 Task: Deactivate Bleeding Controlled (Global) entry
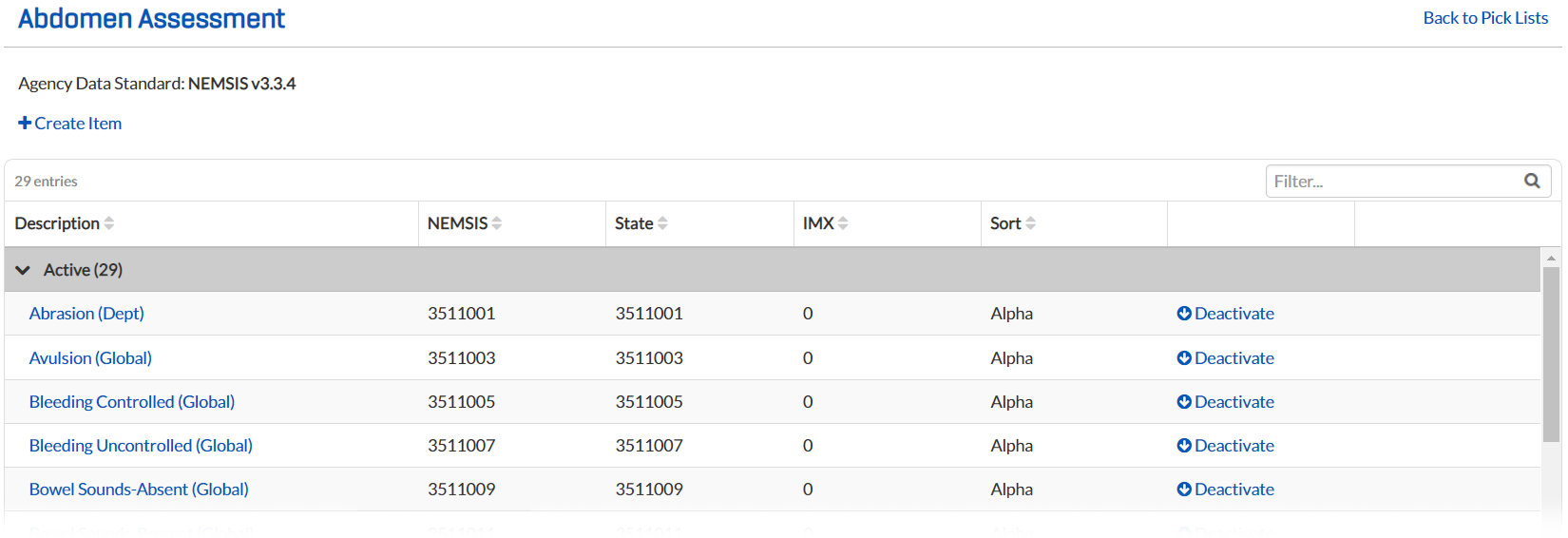click(1225, 402)
